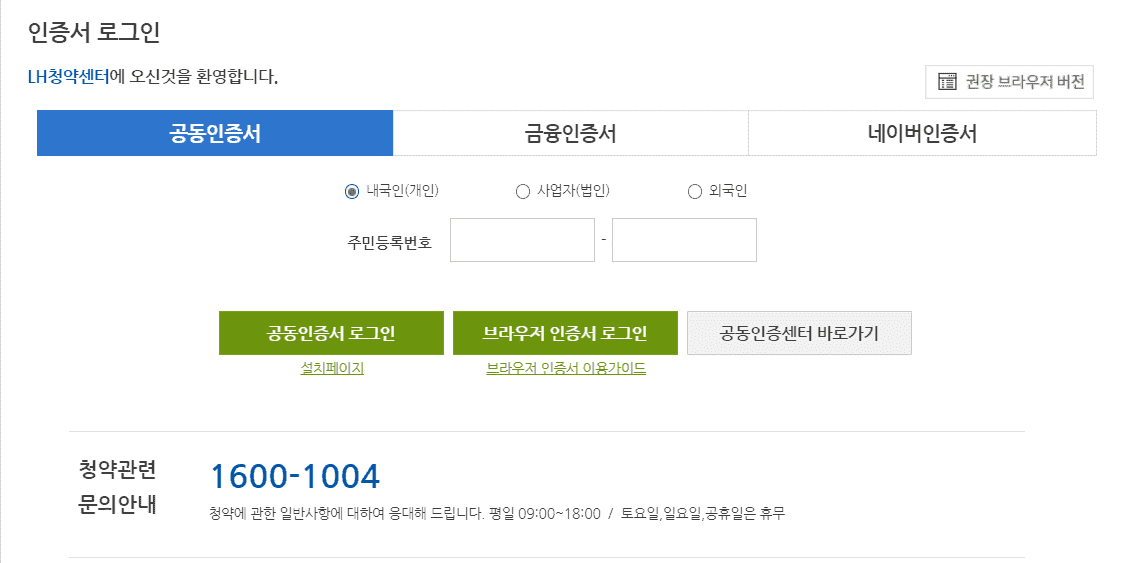The height and width of the screenshot is (563, 1123).
Task: Select the 내국인(개인) radio button
Action: click(352, 192)
